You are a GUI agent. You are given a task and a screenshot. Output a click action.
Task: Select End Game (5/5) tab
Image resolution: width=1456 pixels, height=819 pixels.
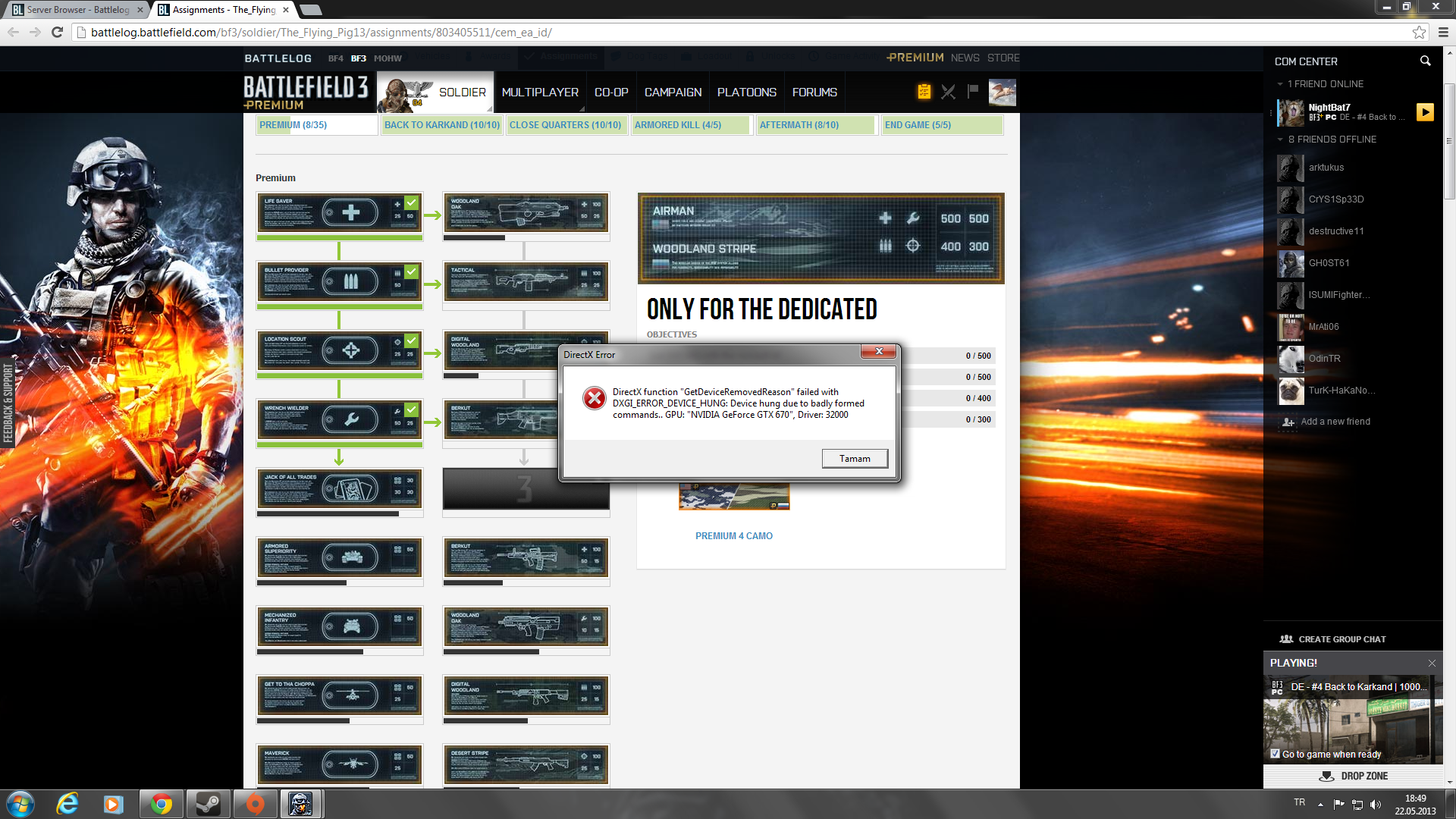coord(943,125)
